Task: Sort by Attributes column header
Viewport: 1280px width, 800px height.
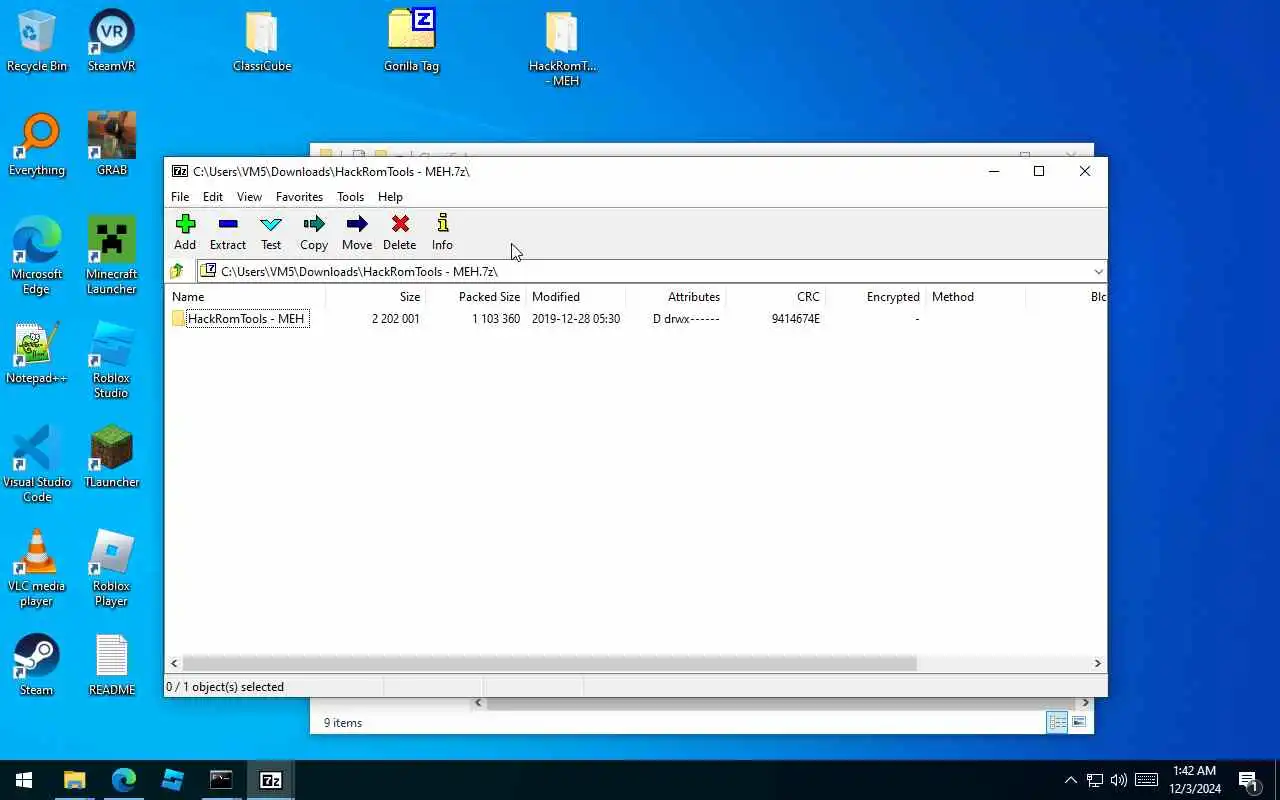Action: click(x=675, y=297)
